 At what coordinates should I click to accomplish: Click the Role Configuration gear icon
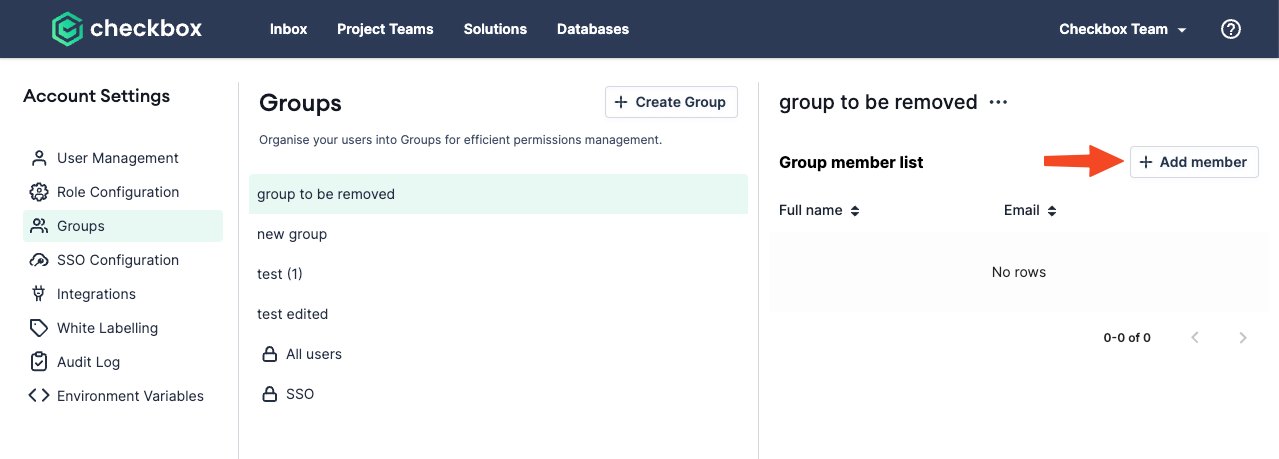pyautogui.click(x=39, y=192)
